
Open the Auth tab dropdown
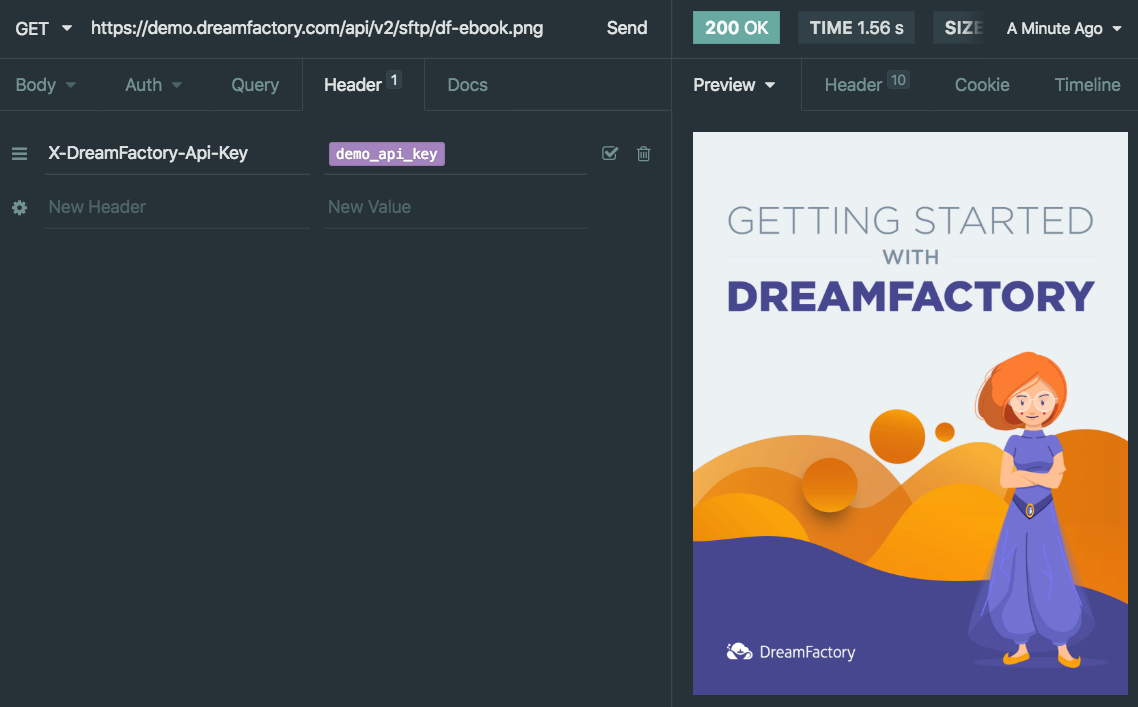coord(153,85)
